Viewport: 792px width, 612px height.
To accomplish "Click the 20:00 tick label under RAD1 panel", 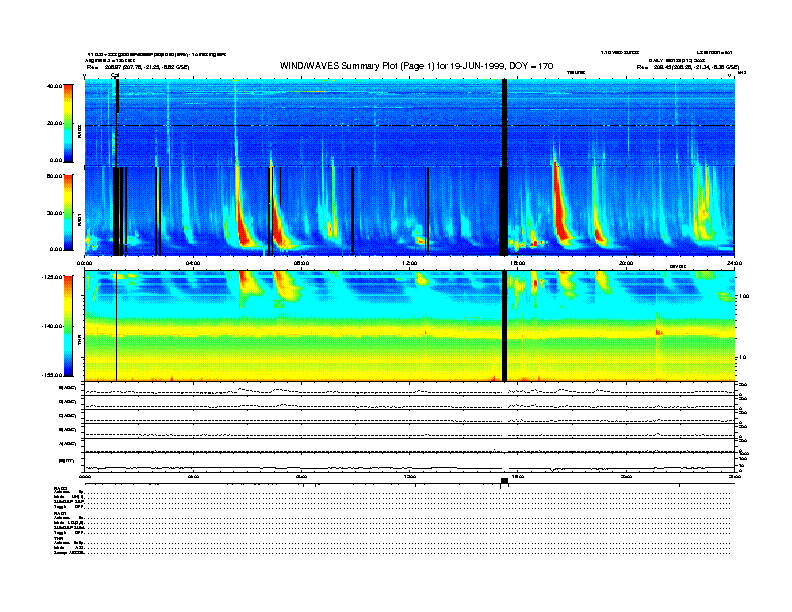I will [x=626, y=263].
